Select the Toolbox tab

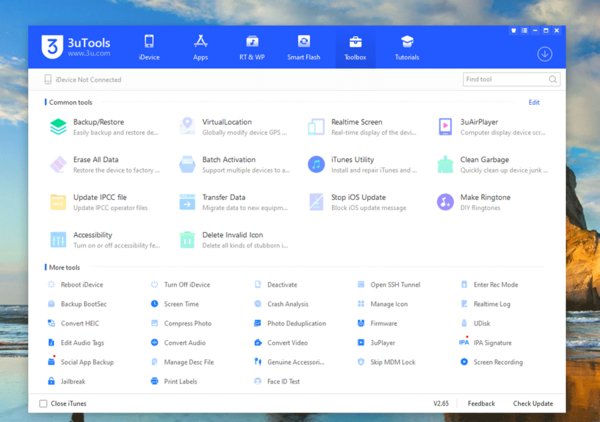(x=355, y=47)
